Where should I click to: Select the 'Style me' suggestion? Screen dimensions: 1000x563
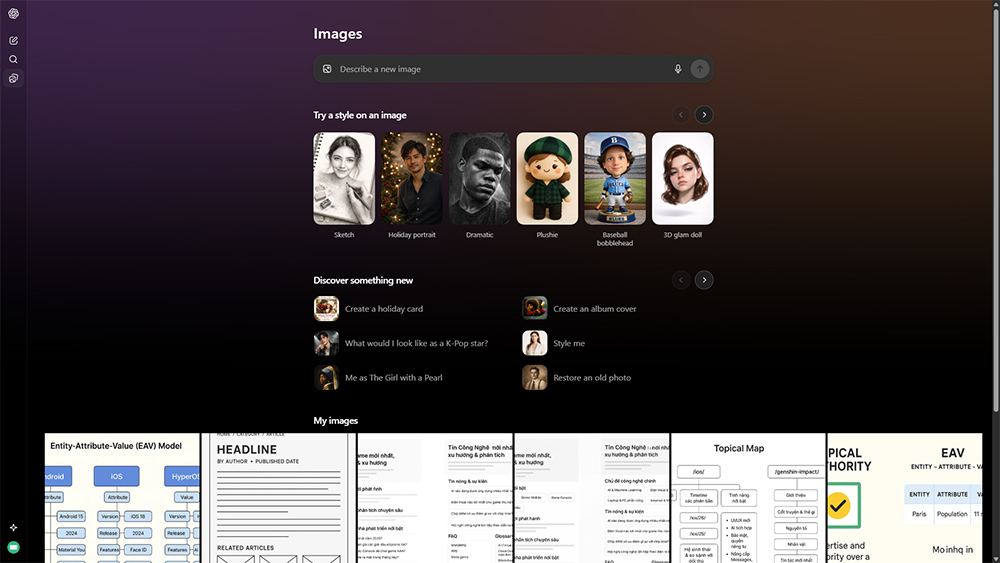(x=569, y=343)
